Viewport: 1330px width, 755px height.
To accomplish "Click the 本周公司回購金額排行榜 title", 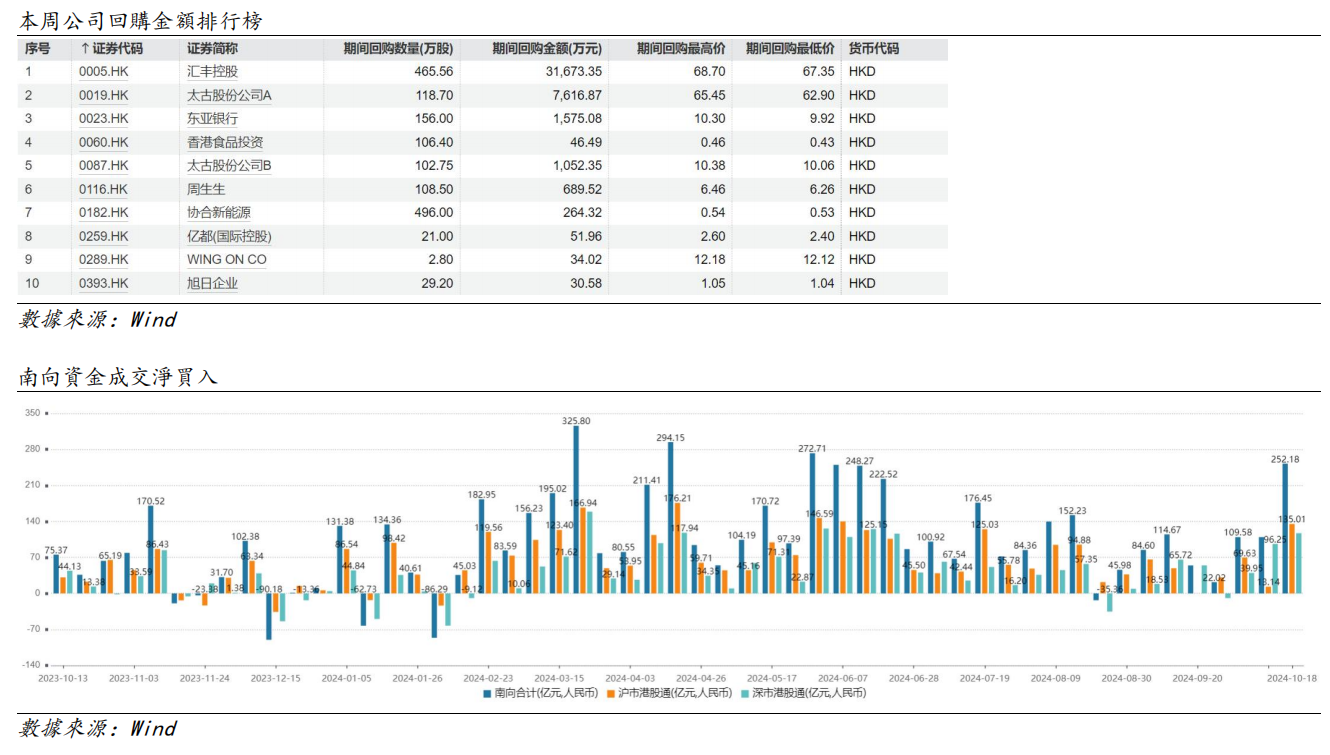I will click(141, 20).
